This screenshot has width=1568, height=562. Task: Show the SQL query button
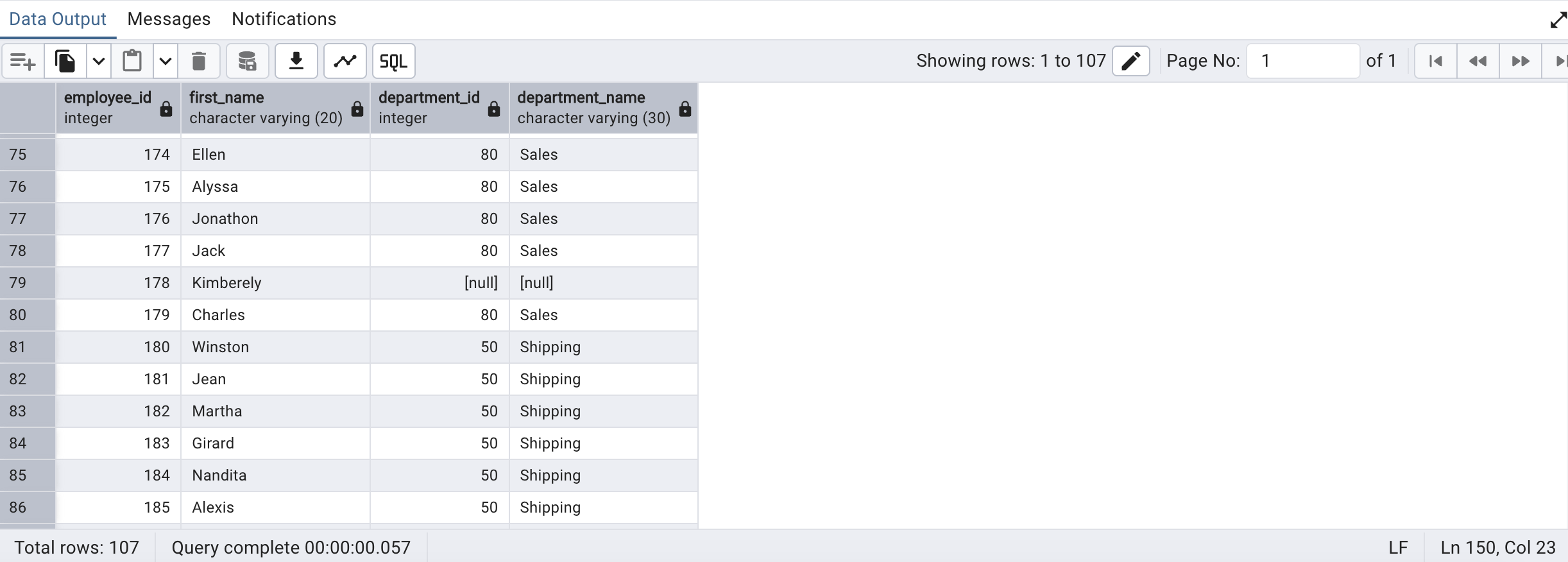point(393,62)
